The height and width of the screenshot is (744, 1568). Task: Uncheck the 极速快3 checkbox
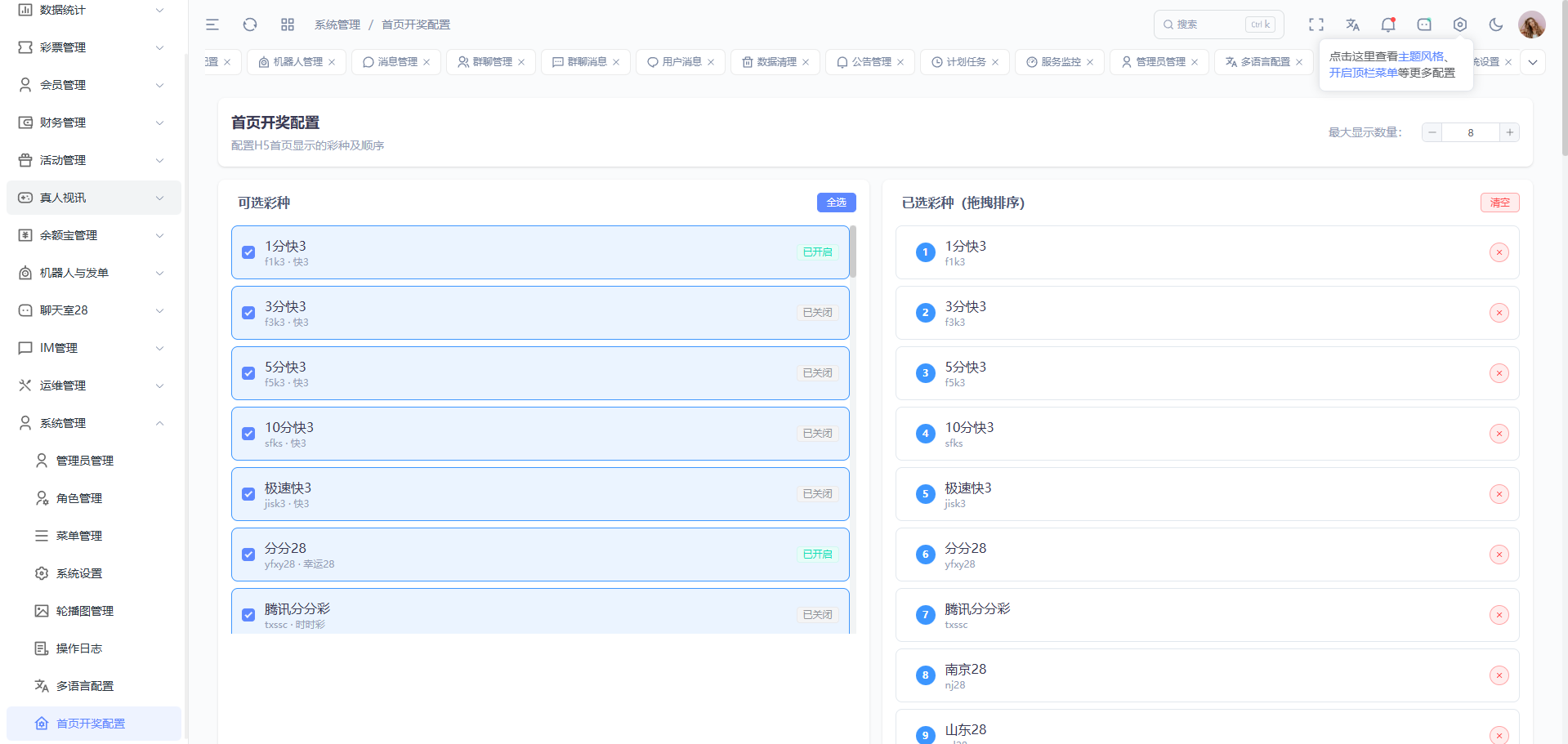click(x=248, y=494)
